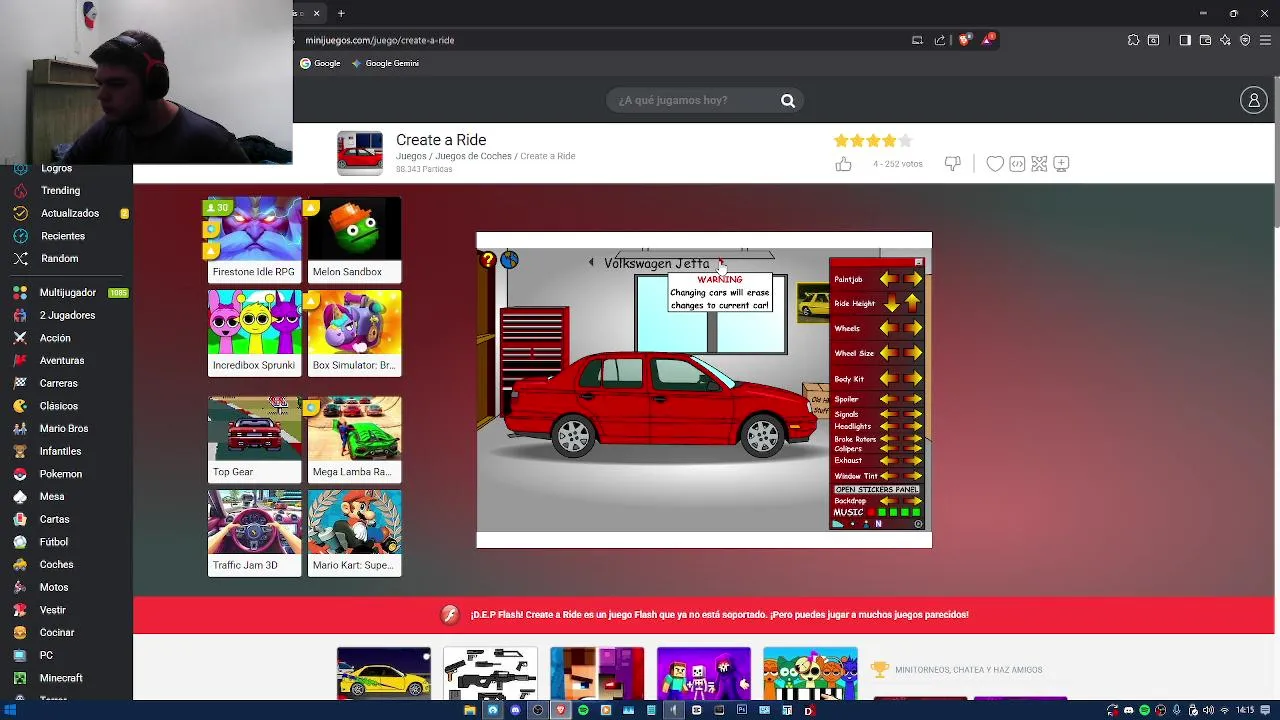Select next Spoiler with right arrow

coord(913,399)
